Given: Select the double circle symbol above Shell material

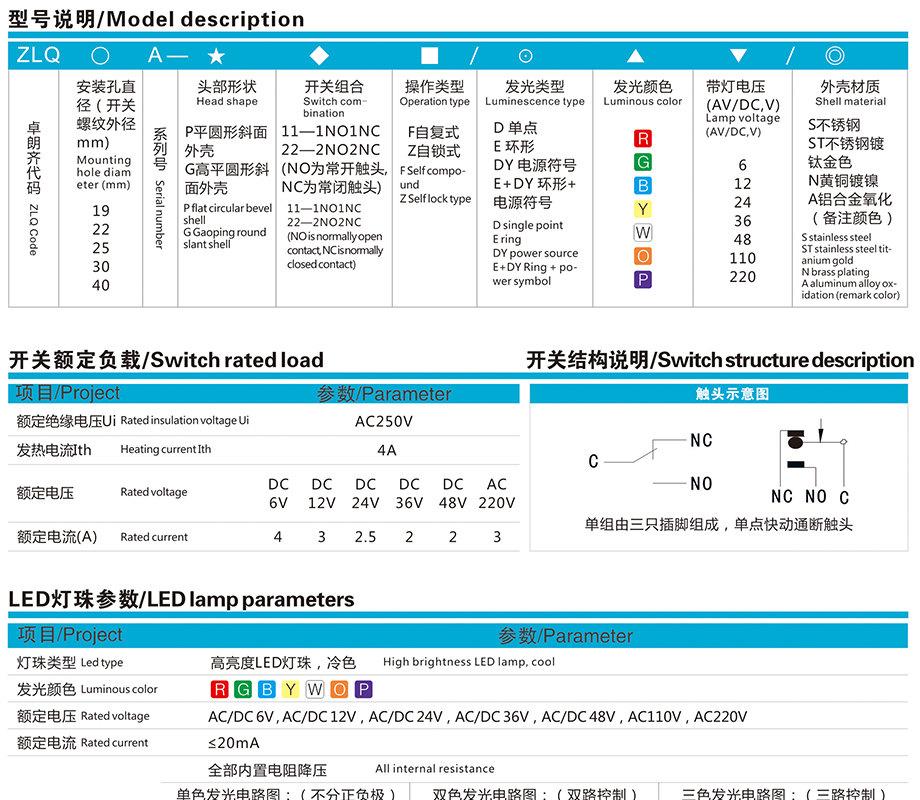Looking at the screenshot, I should click(835, 56).
